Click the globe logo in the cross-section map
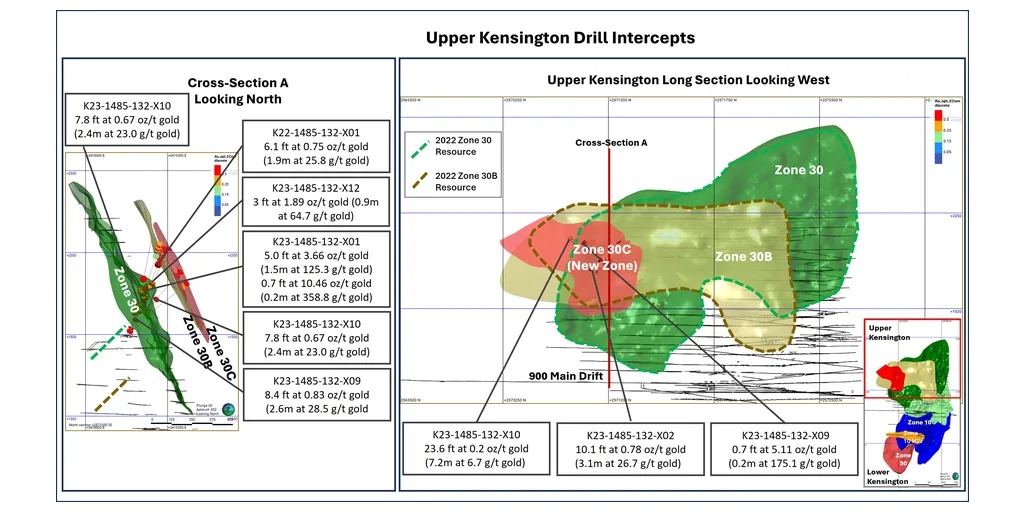This screenshot has width=1024, height=512. 229,409
